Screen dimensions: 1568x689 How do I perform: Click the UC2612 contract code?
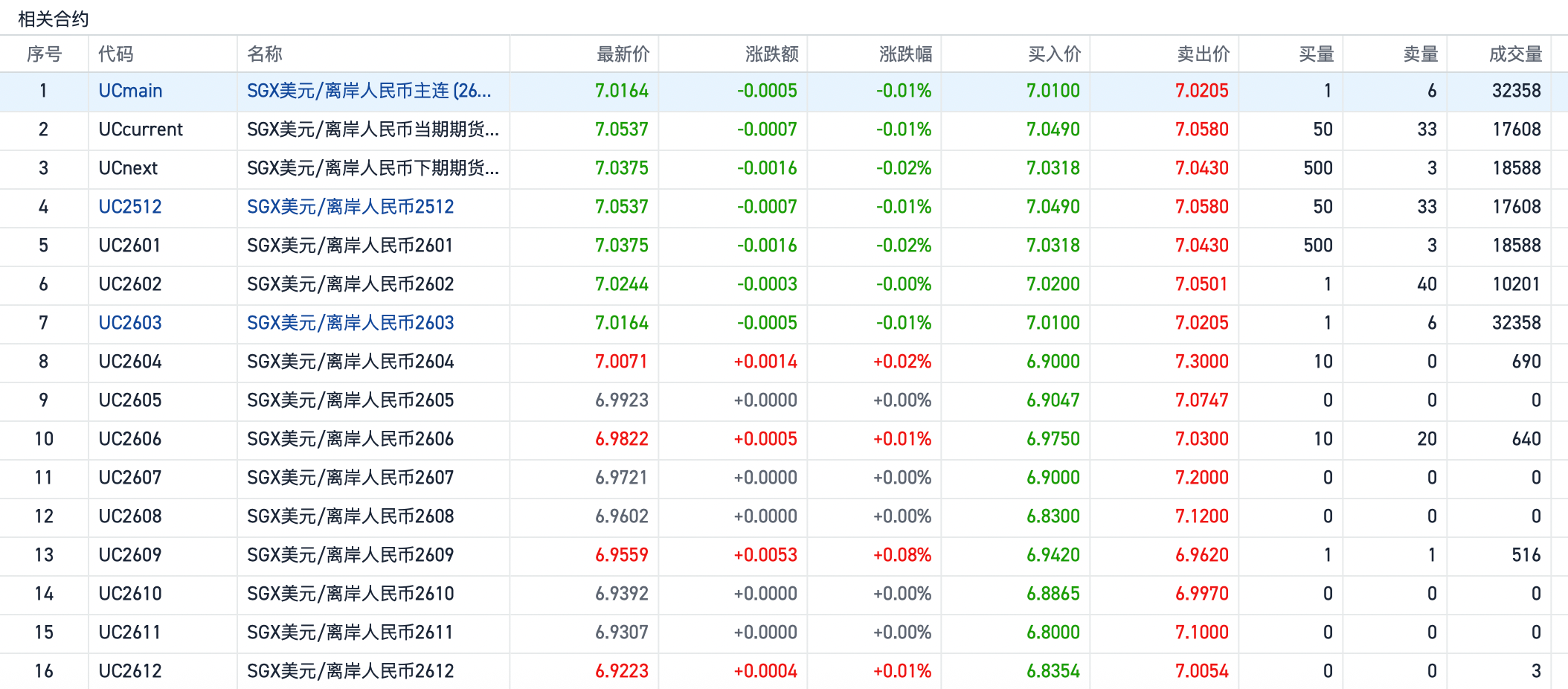click(130, 671)
